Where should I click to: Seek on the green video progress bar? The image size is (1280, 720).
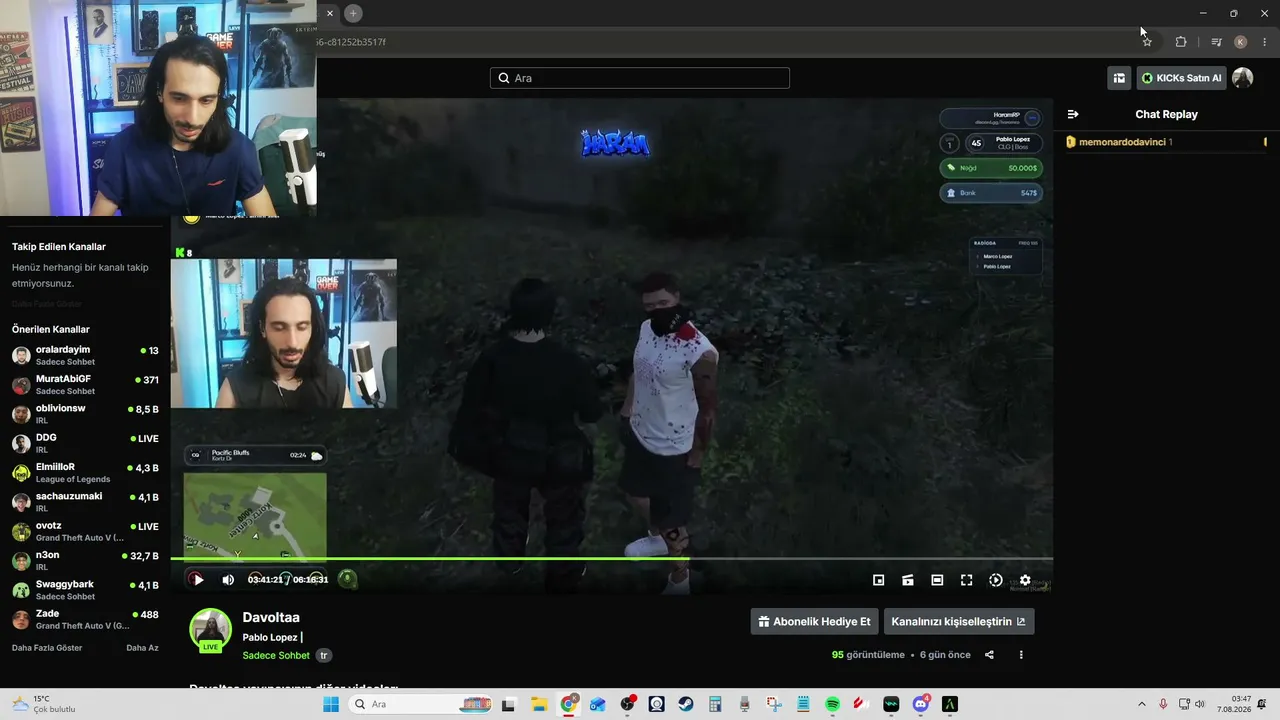pos(611,559)
